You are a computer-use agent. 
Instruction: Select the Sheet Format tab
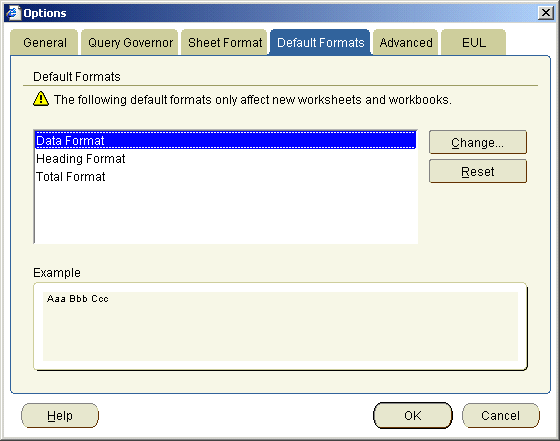225,42
